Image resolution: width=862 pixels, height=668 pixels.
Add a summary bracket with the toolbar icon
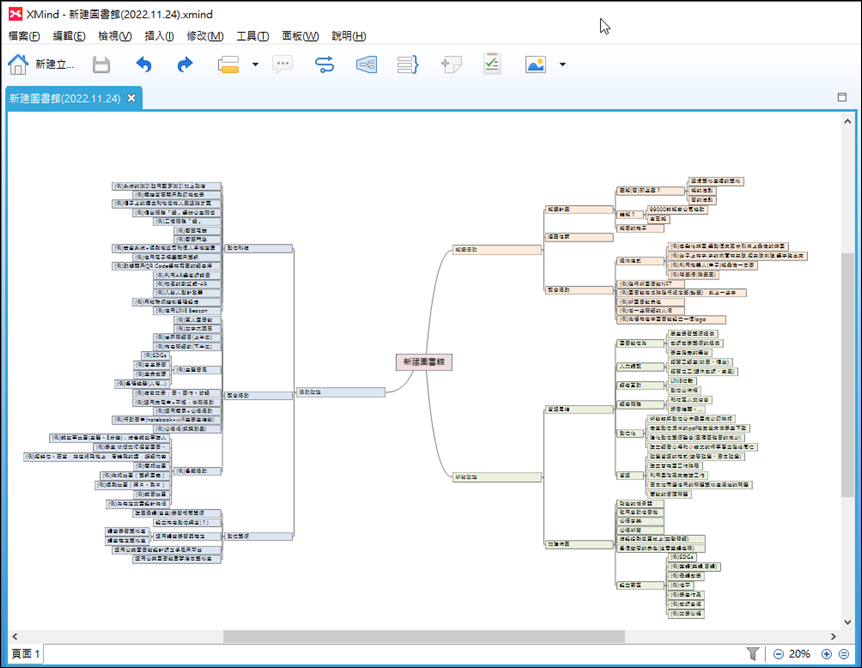[x=408, y=65]
